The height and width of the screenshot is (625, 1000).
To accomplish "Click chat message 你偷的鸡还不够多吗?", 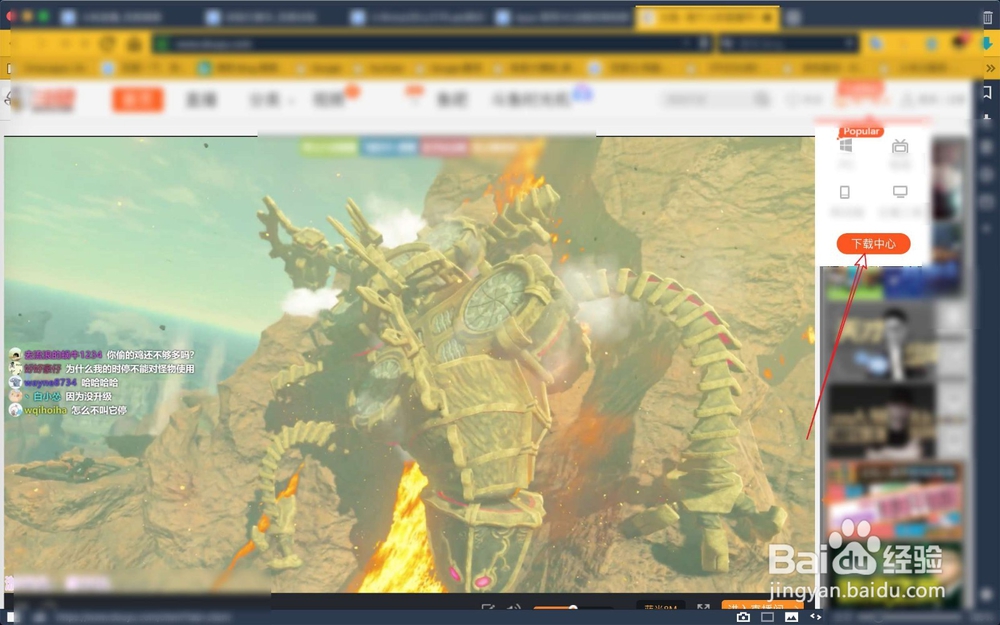I will click(x=151, y=355).
